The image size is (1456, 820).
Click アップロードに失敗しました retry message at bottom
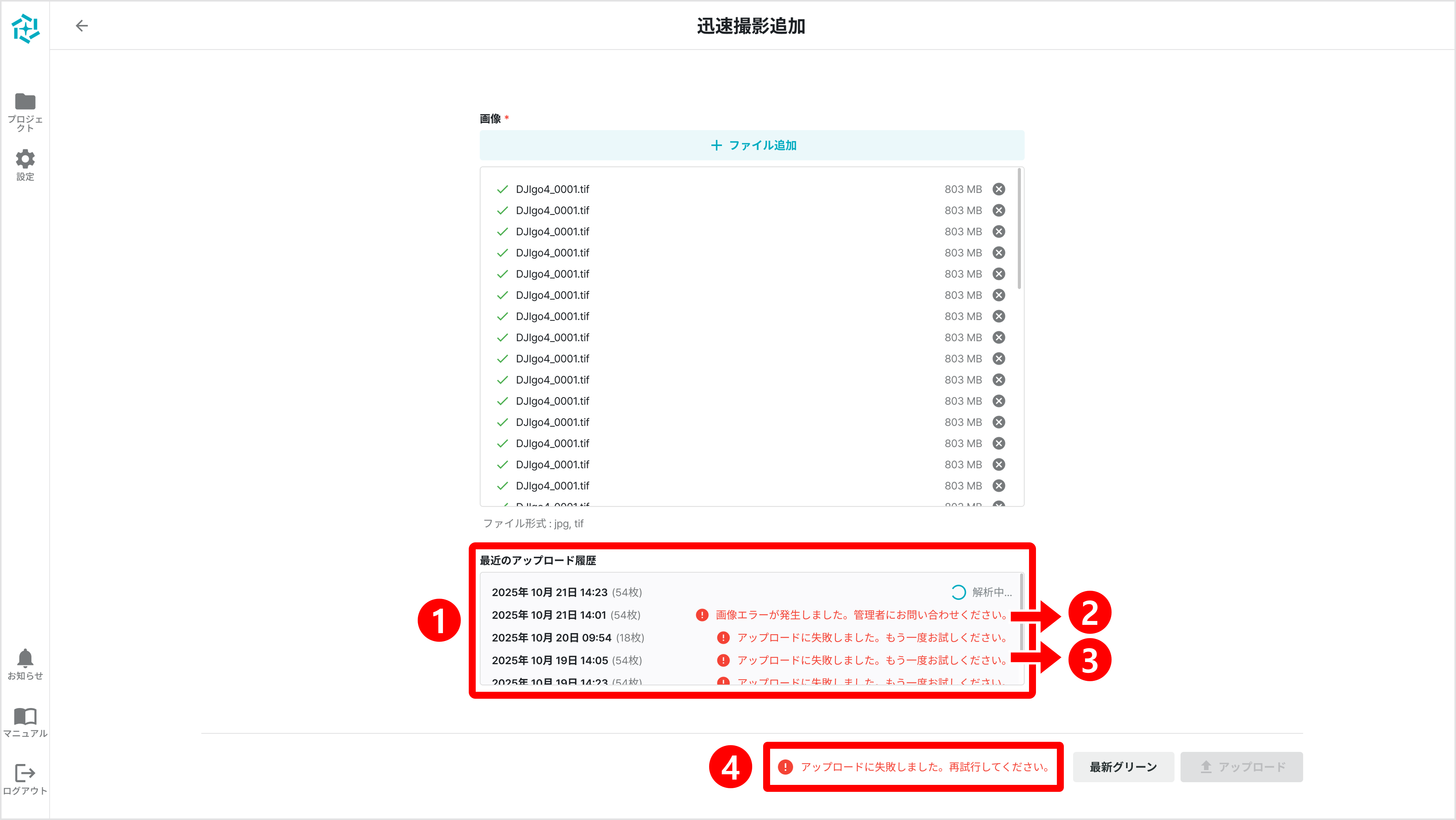[x=913, y=767]
